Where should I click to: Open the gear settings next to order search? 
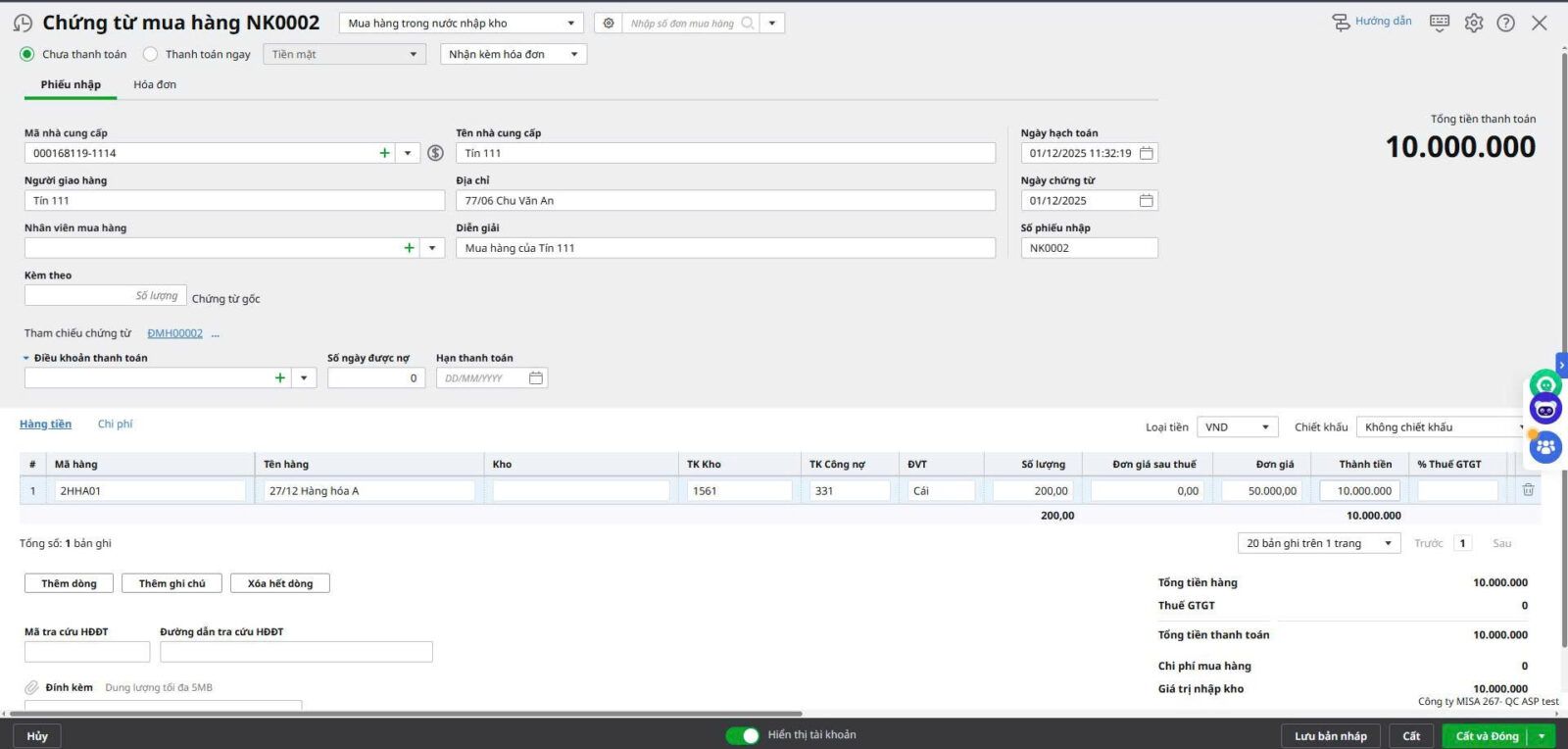(x=609, y=23)
